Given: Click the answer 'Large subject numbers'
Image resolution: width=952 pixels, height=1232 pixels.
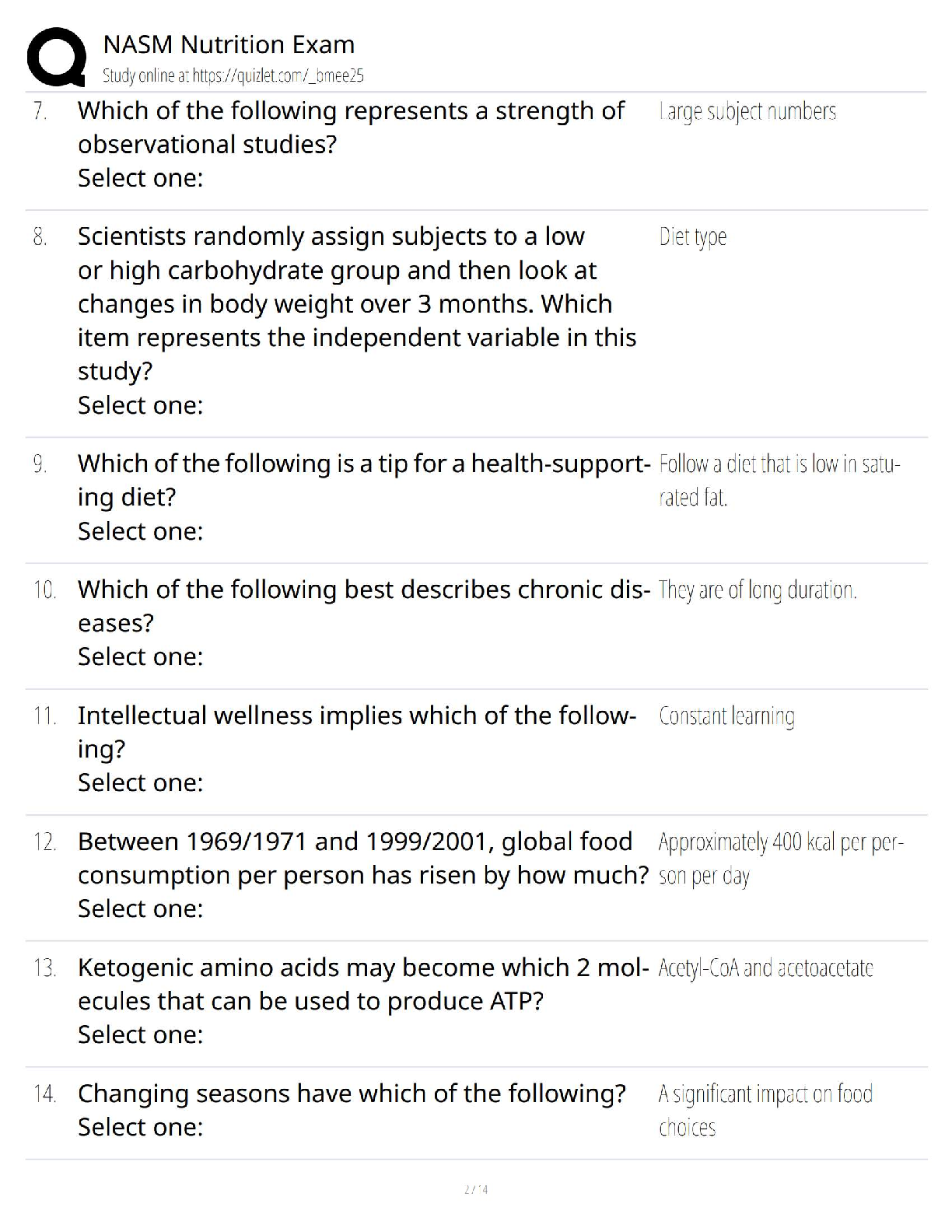Looking at the screenshot, I should click(747, 112).
